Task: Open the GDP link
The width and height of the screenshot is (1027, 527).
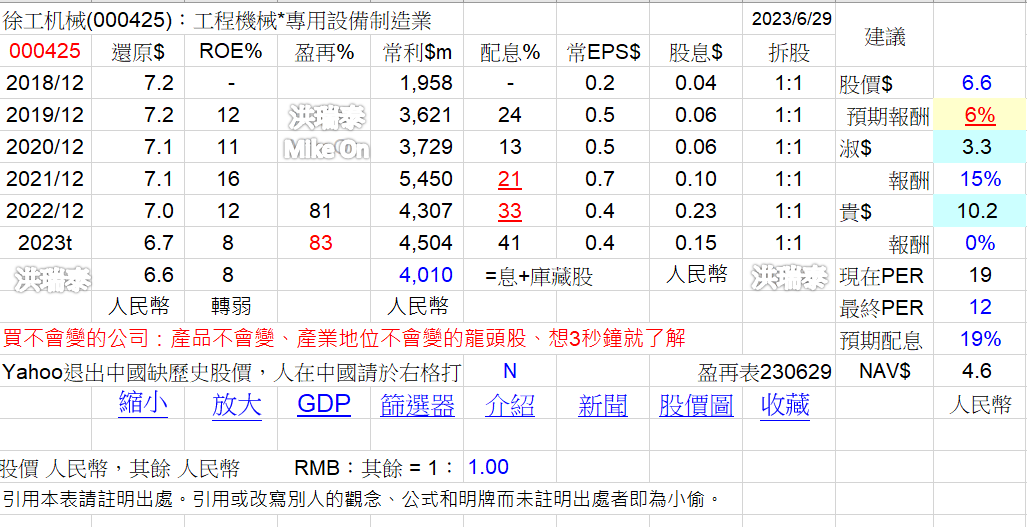Action: click(x=324, y=404)
